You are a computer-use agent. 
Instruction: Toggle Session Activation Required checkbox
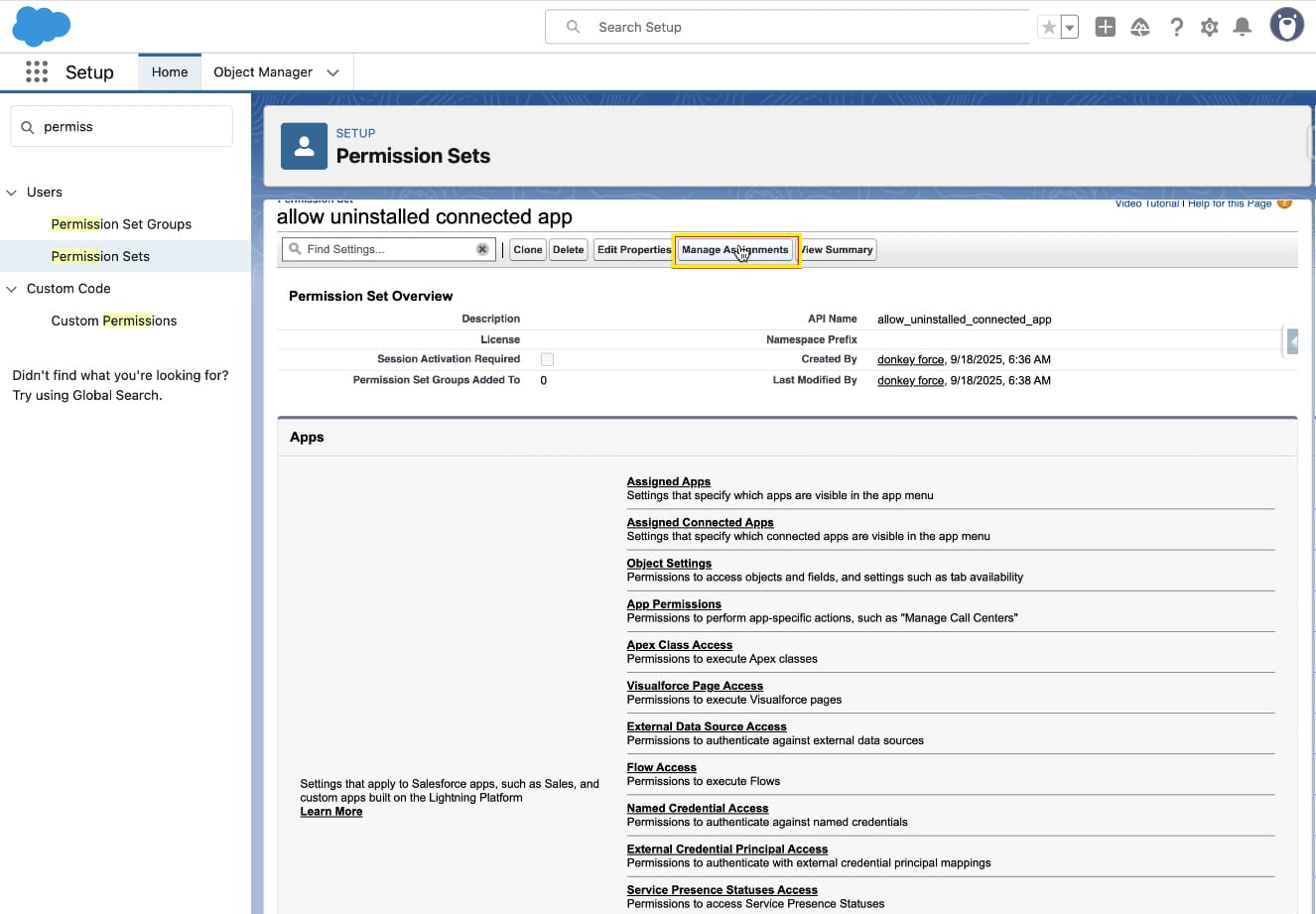point(547,359)
